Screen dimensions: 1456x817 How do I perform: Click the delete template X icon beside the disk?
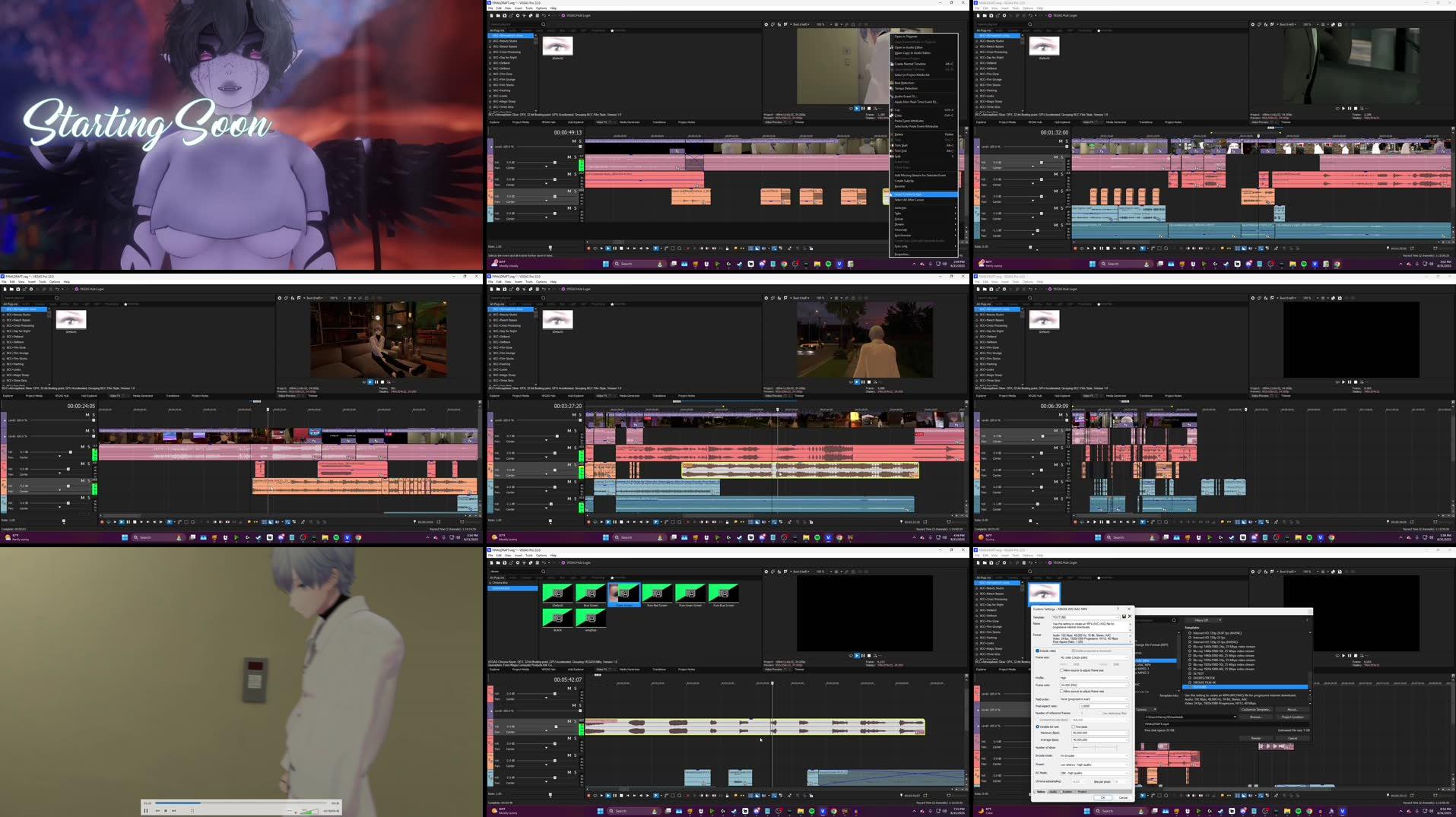pyautogui.click(x=1130, y=616)
